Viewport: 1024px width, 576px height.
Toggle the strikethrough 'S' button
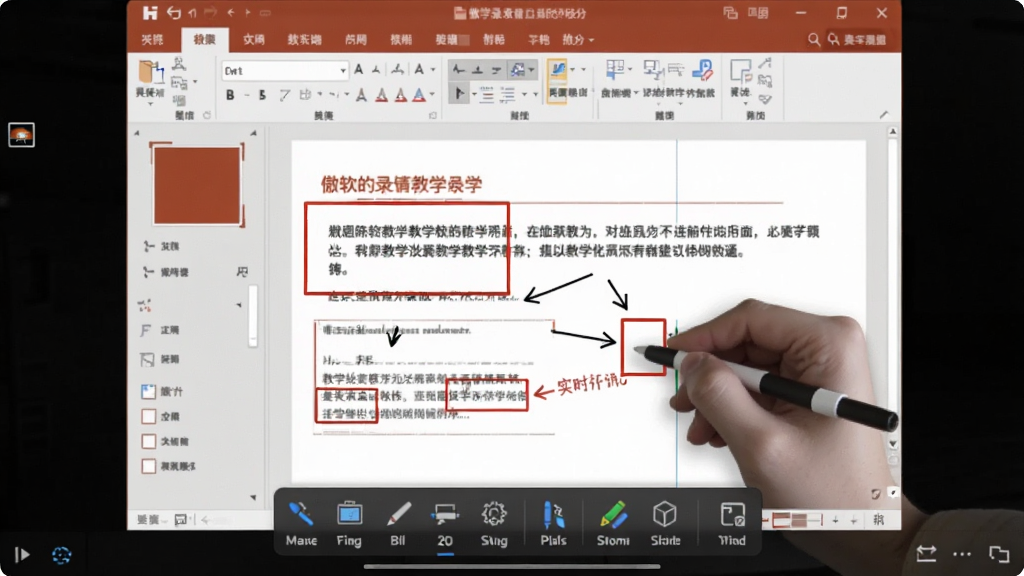click(x=262, y=95)
